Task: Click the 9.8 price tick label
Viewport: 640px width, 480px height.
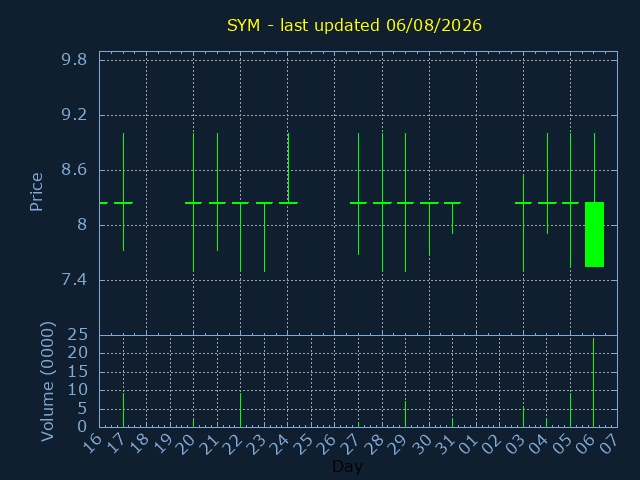Action: (x=74, y=60)
